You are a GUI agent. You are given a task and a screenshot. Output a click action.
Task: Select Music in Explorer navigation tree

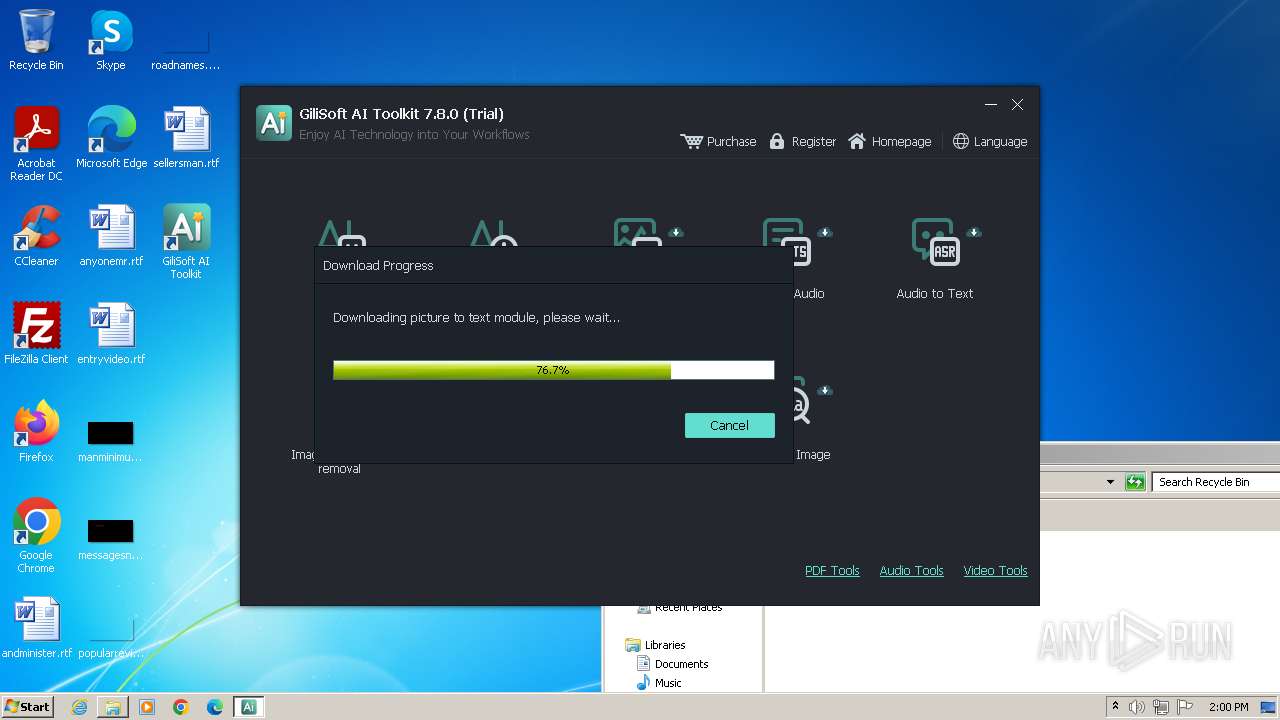[667, 683]
